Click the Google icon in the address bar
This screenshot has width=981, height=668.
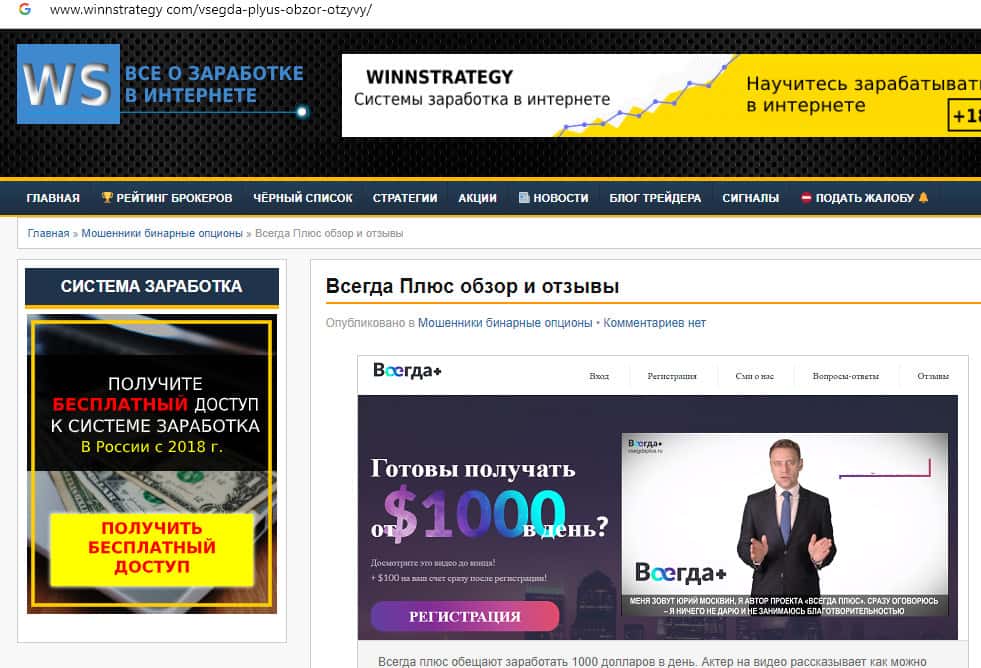click(x=24, y=9)
